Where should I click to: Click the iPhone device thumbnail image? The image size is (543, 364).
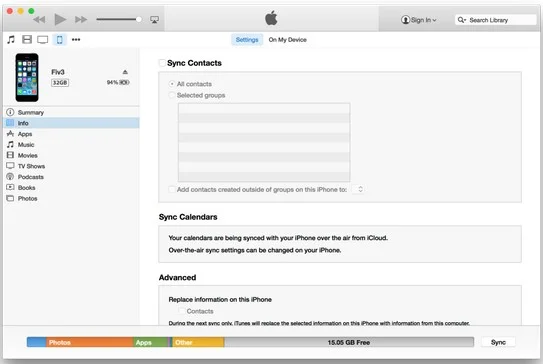point(27,77)
